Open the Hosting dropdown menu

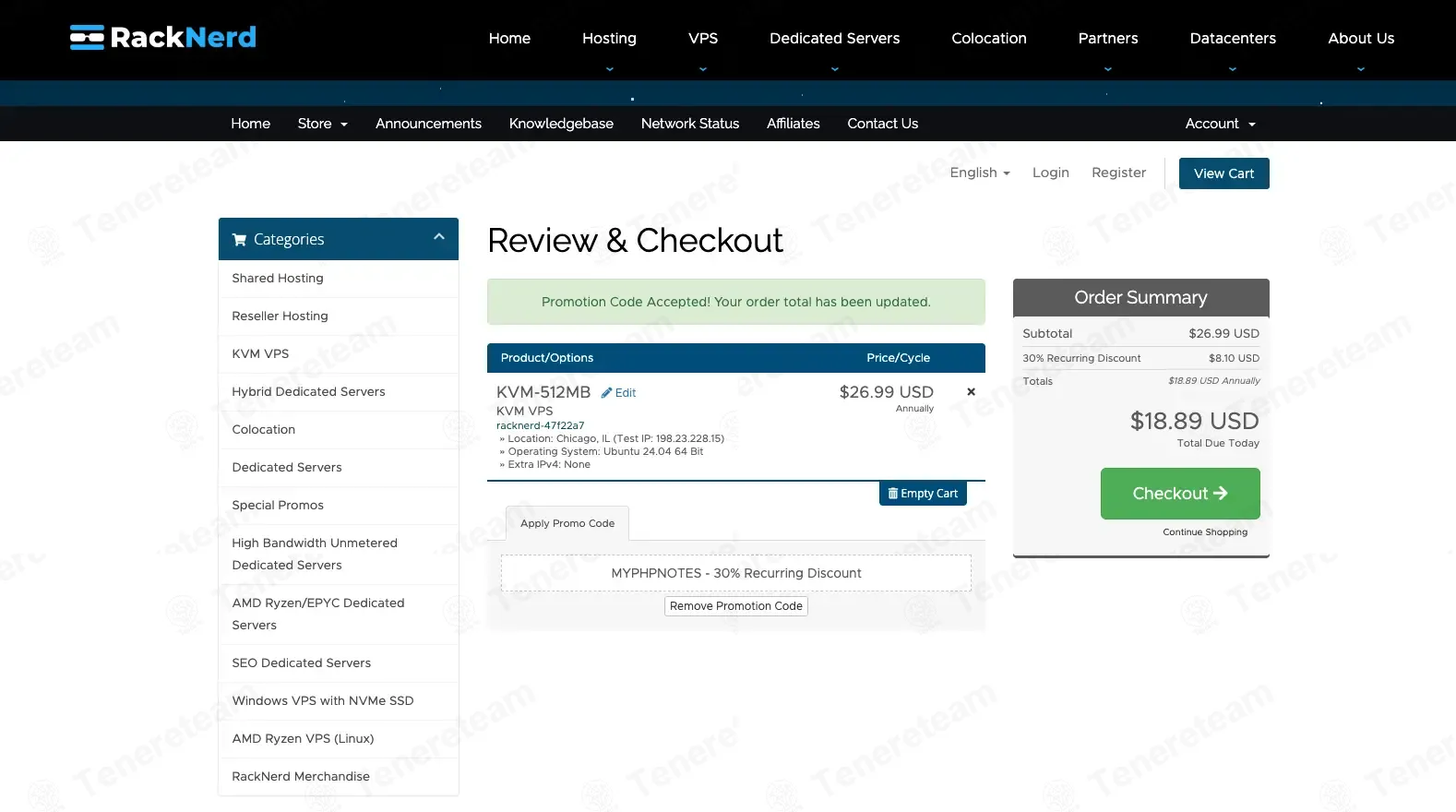tap(609, 38)
